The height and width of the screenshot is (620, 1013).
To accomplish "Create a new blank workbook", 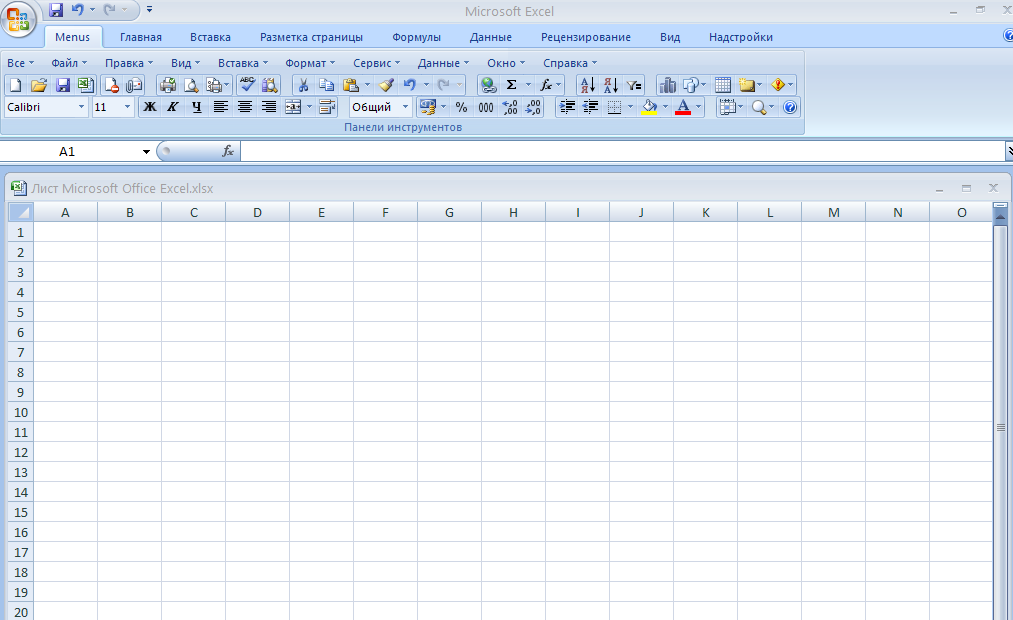I will tap(16, 85).
